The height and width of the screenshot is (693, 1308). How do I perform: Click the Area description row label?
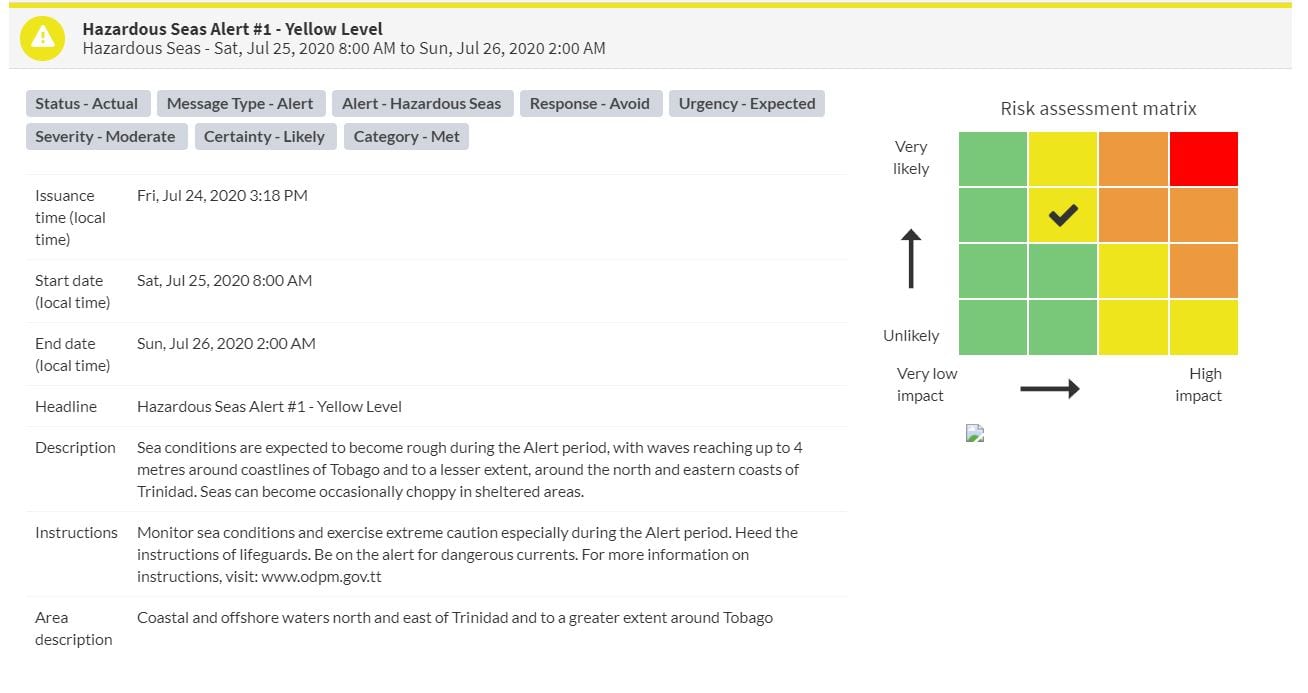click(x=74, y=629)
